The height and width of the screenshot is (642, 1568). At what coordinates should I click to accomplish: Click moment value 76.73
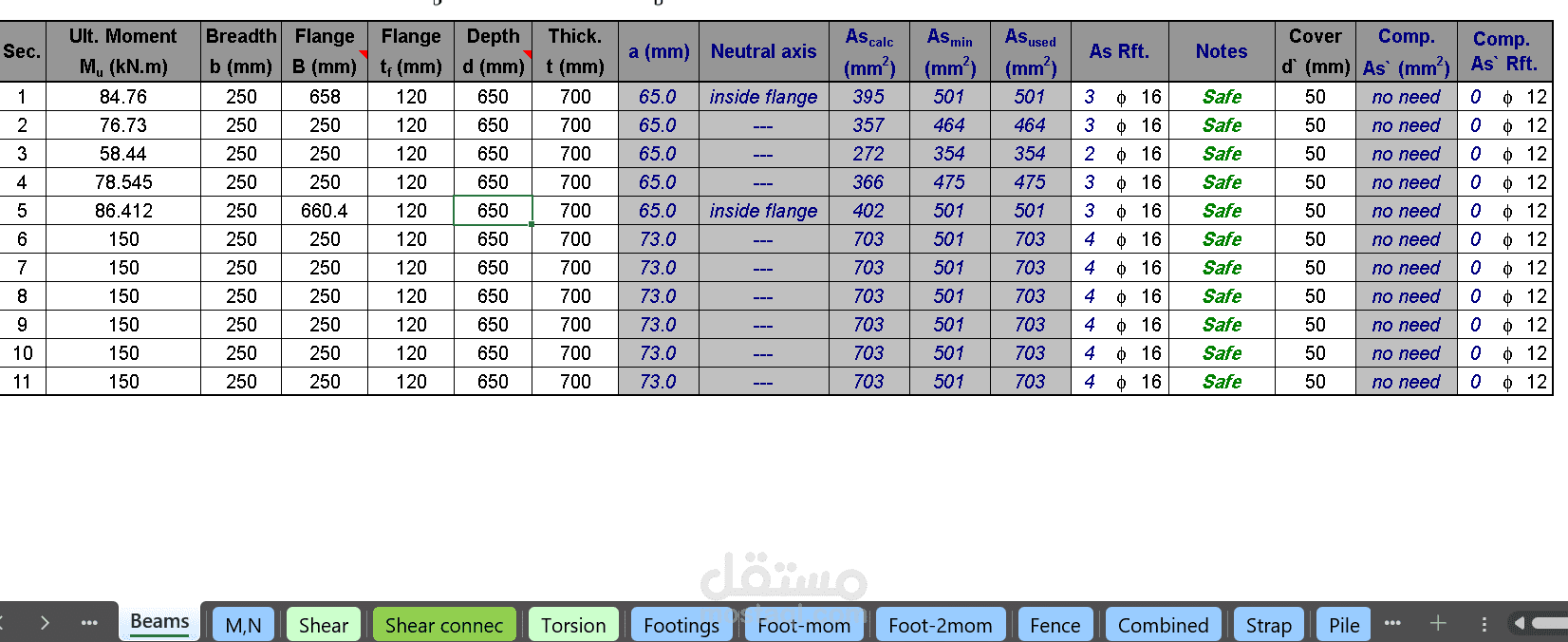[123, 125]
